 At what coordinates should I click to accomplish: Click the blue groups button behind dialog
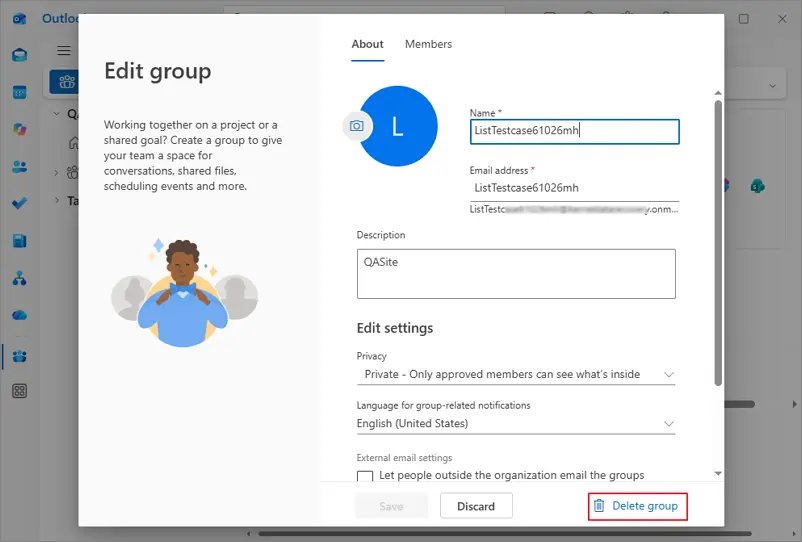point(64,82)
